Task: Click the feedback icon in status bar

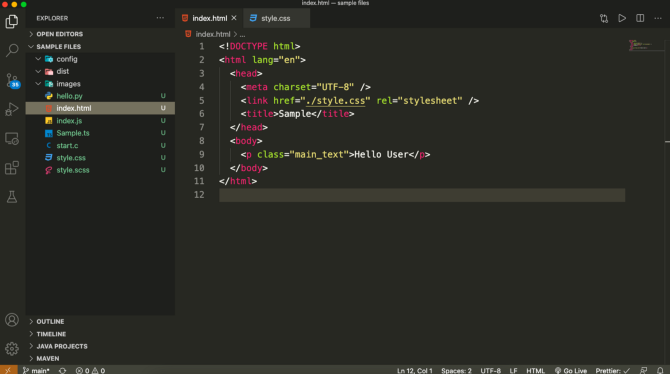Action: (644, 371)
